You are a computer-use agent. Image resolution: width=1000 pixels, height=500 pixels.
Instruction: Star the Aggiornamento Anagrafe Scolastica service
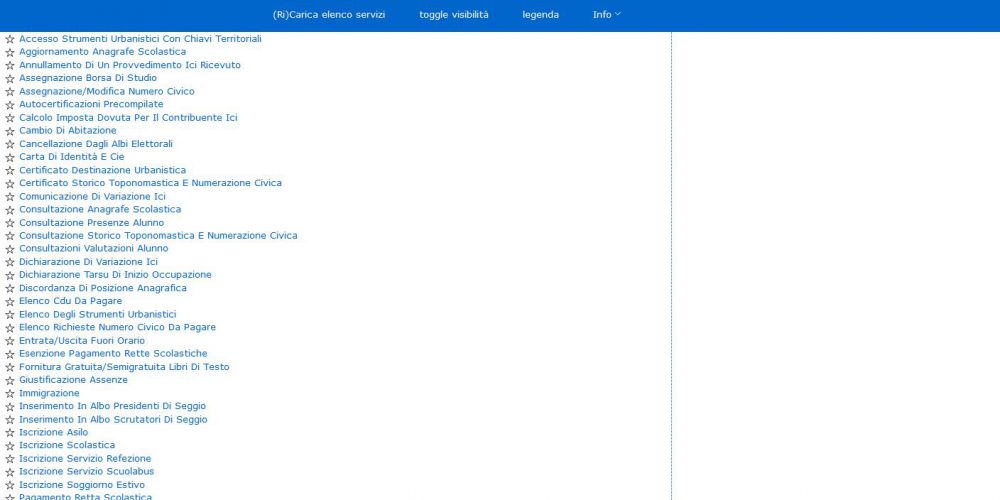(10, 52)
